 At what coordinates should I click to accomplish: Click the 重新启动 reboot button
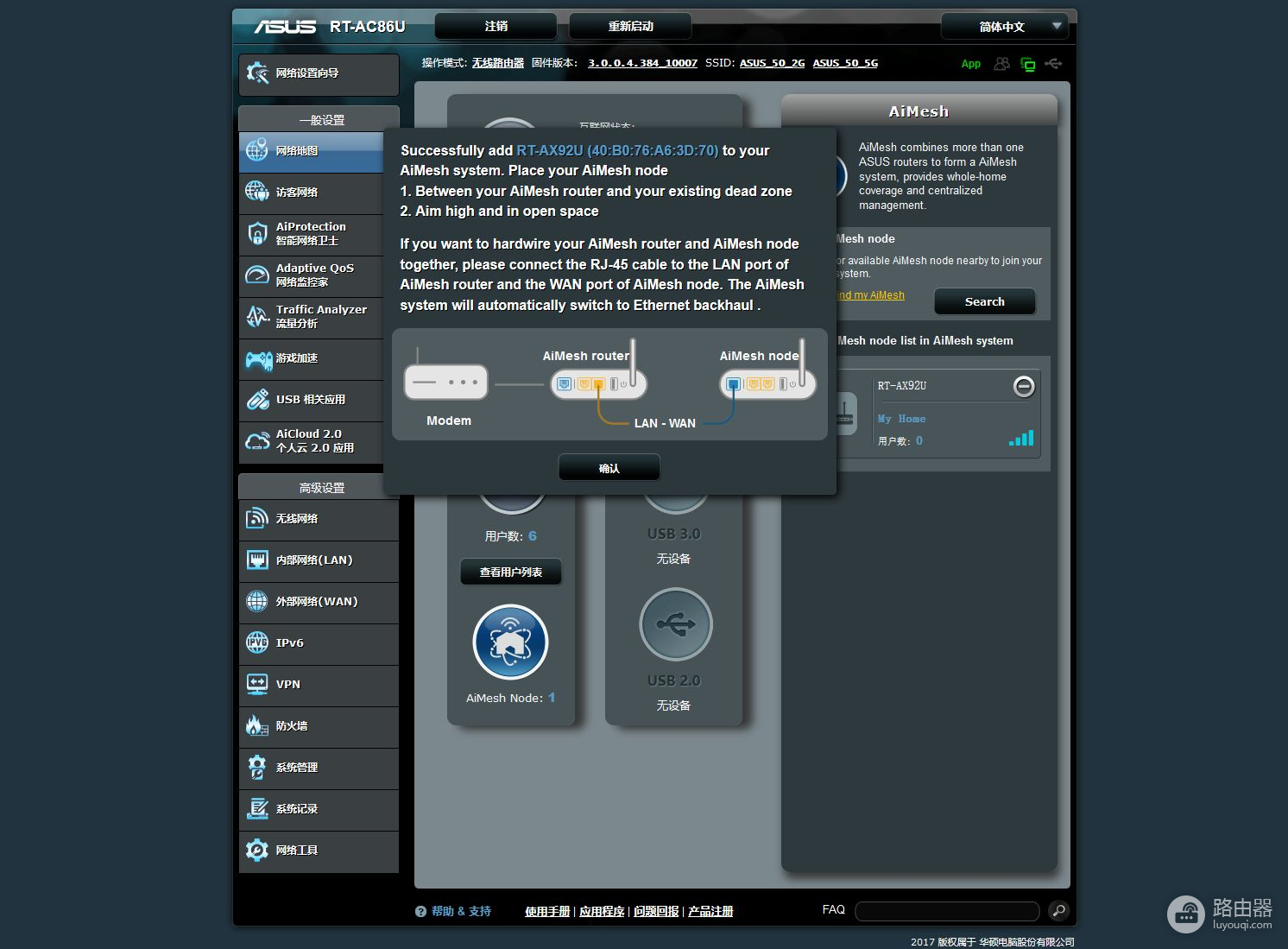[630, 27]
